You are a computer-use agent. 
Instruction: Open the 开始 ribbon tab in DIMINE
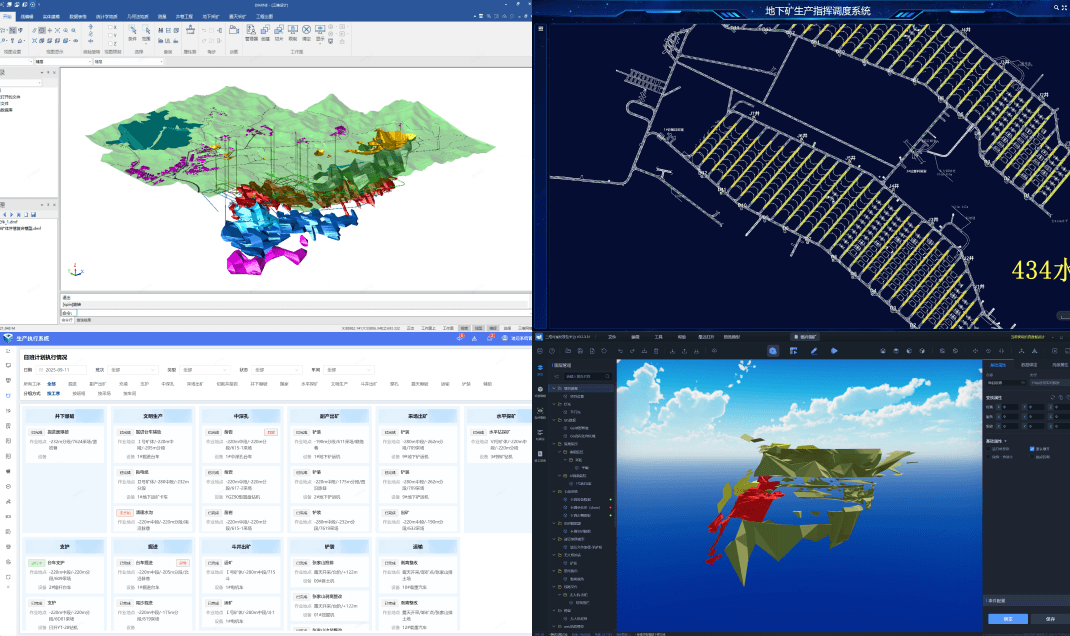point(8,16)
